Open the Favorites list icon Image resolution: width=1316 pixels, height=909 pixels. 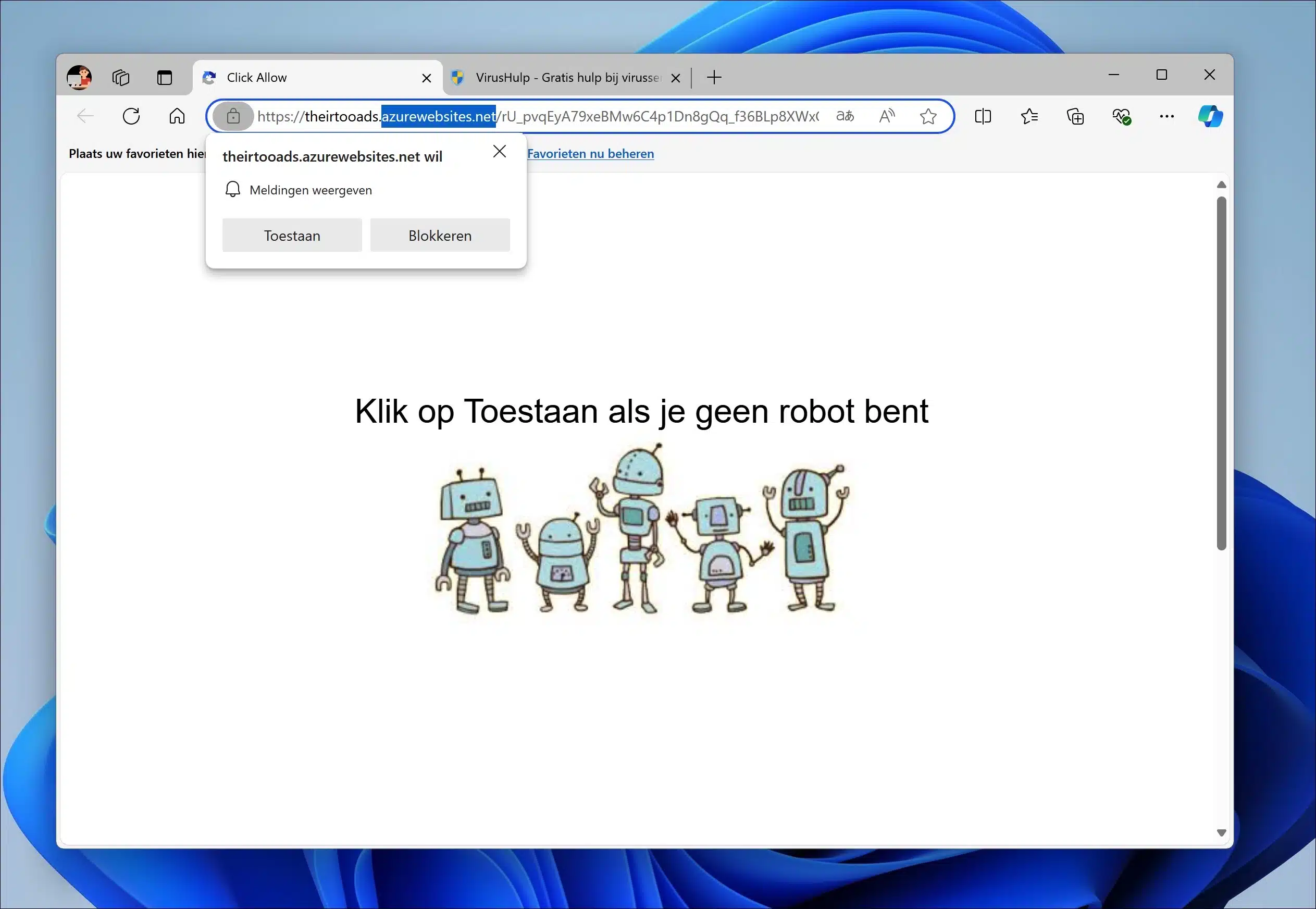(1029, 116)
